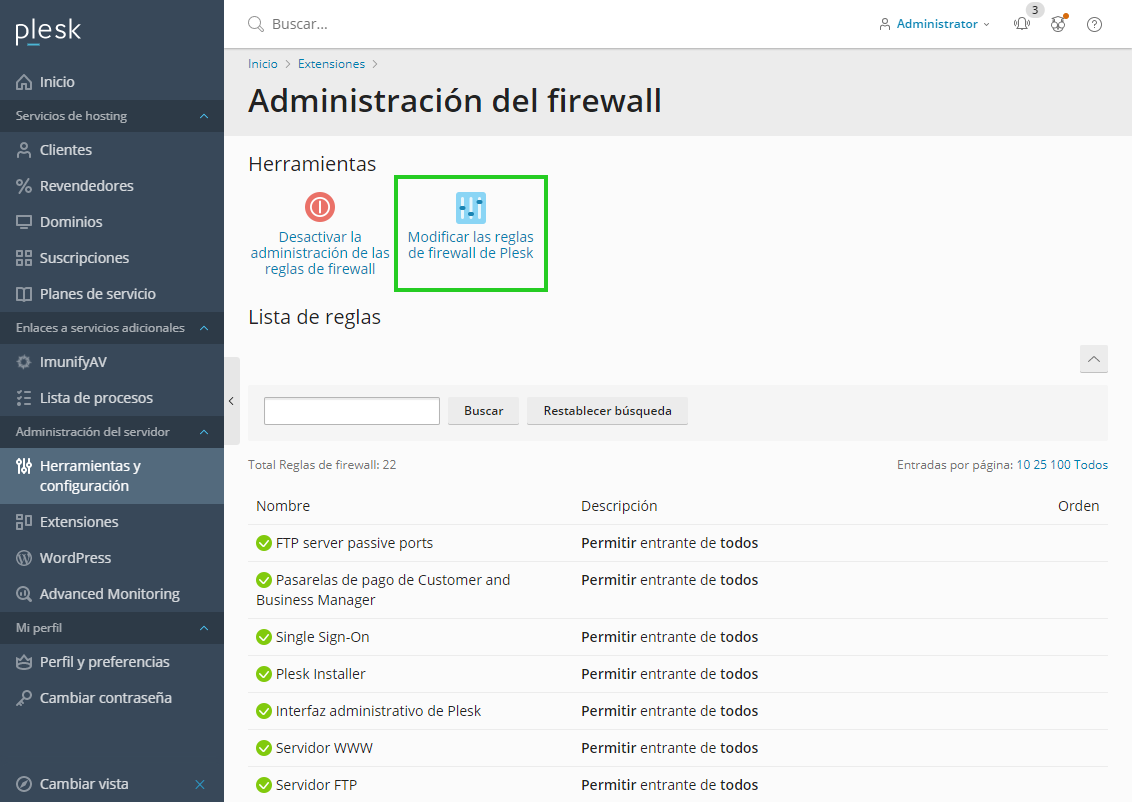Open the Administrator account dropdown
Image resolution: width=1132 pixels, height=802 pixels.
(x=934, y=25)
